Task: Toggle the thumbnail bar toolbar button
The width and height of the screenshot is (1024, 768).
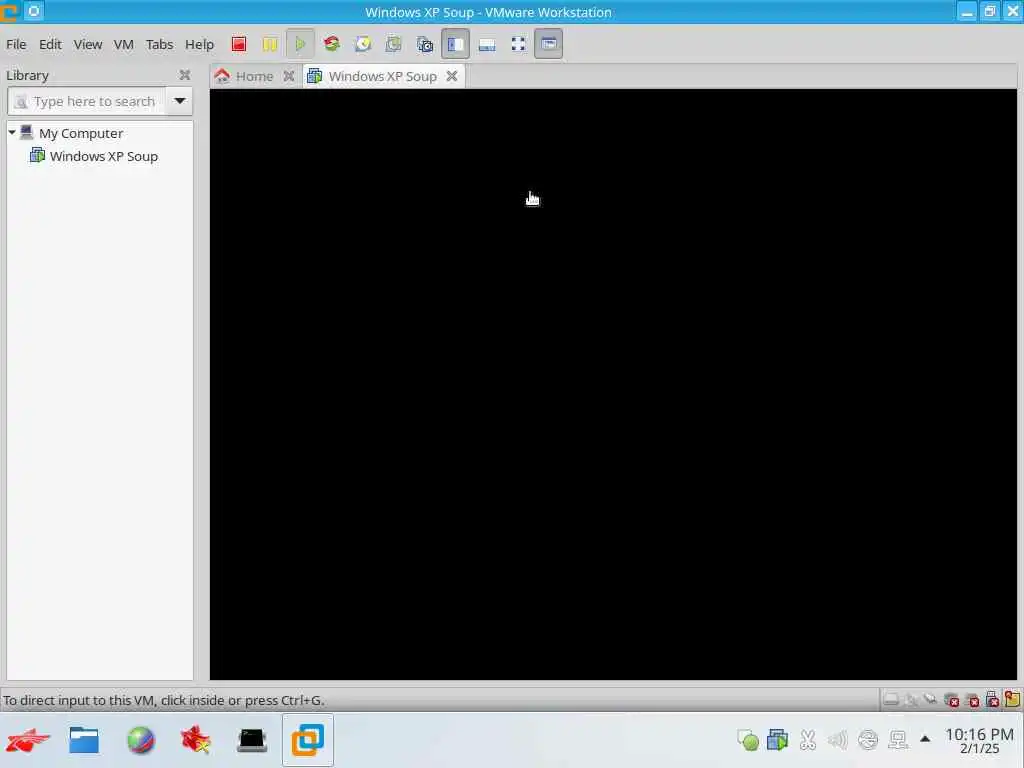Action: point(487,44)
